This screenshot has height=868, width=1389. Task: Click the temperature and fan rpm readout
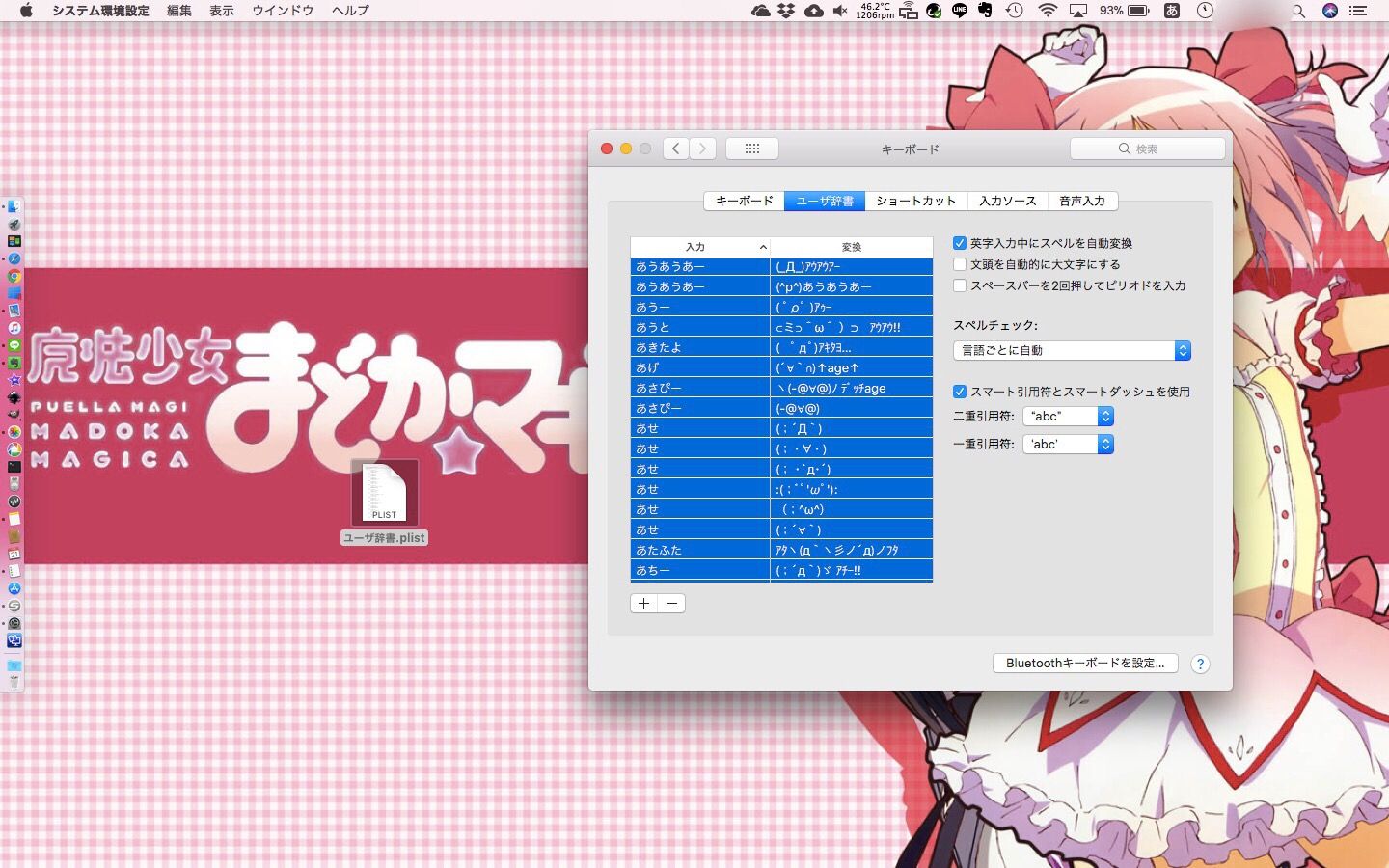[x=874, y=11]
